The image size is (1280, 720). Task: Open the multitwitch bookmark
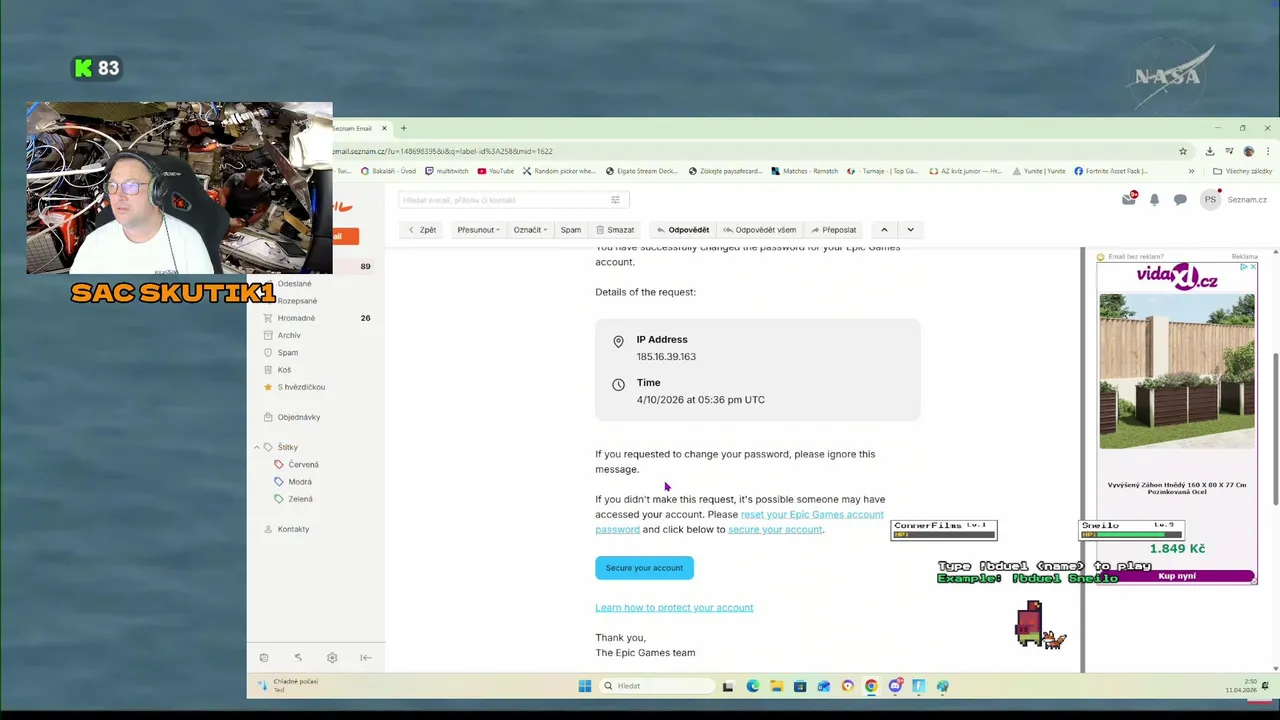click(x=446, y=171)
